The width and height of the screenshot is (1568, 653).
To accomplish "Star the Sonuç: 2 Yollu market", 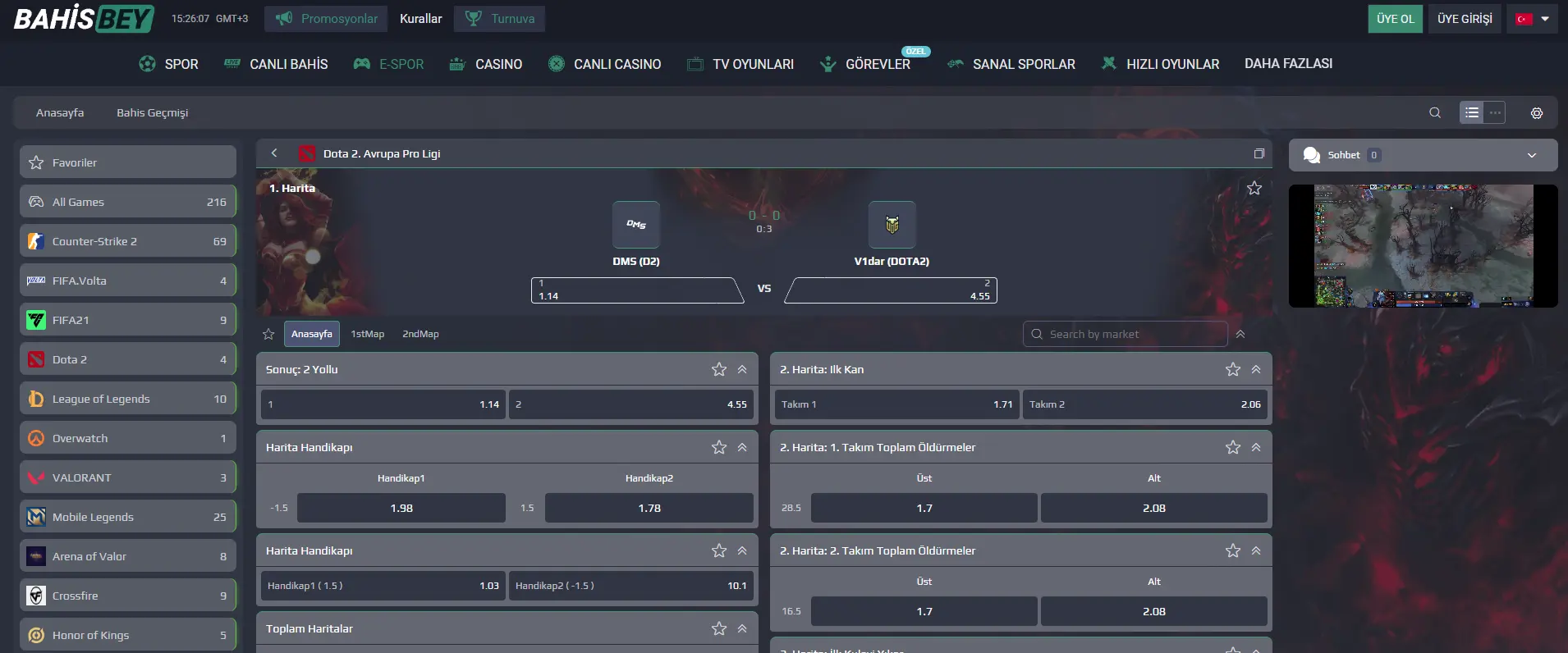I will (719, 369).
